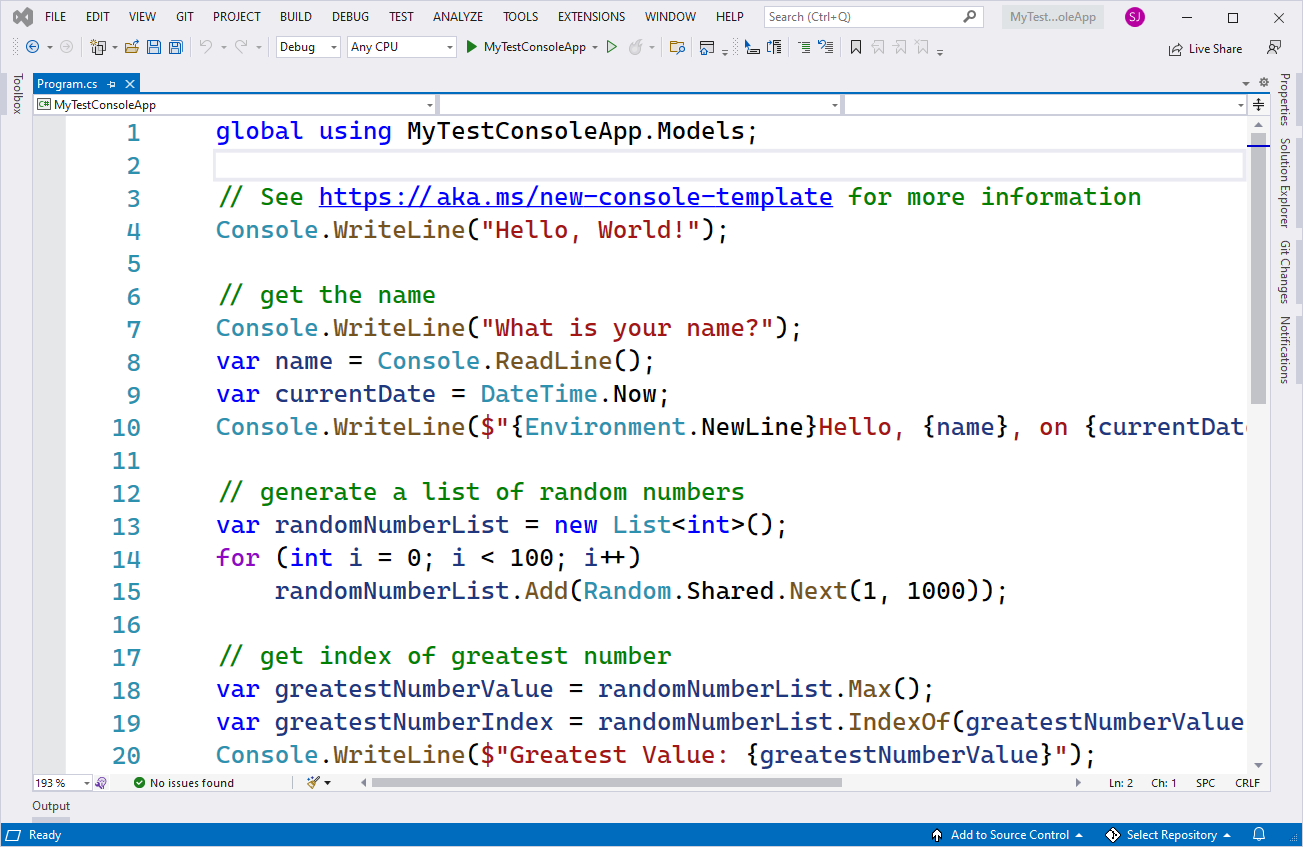Click the notifications bell in status bar
The height and width of the screenshot is (847, 1303).
(1259, 835)
